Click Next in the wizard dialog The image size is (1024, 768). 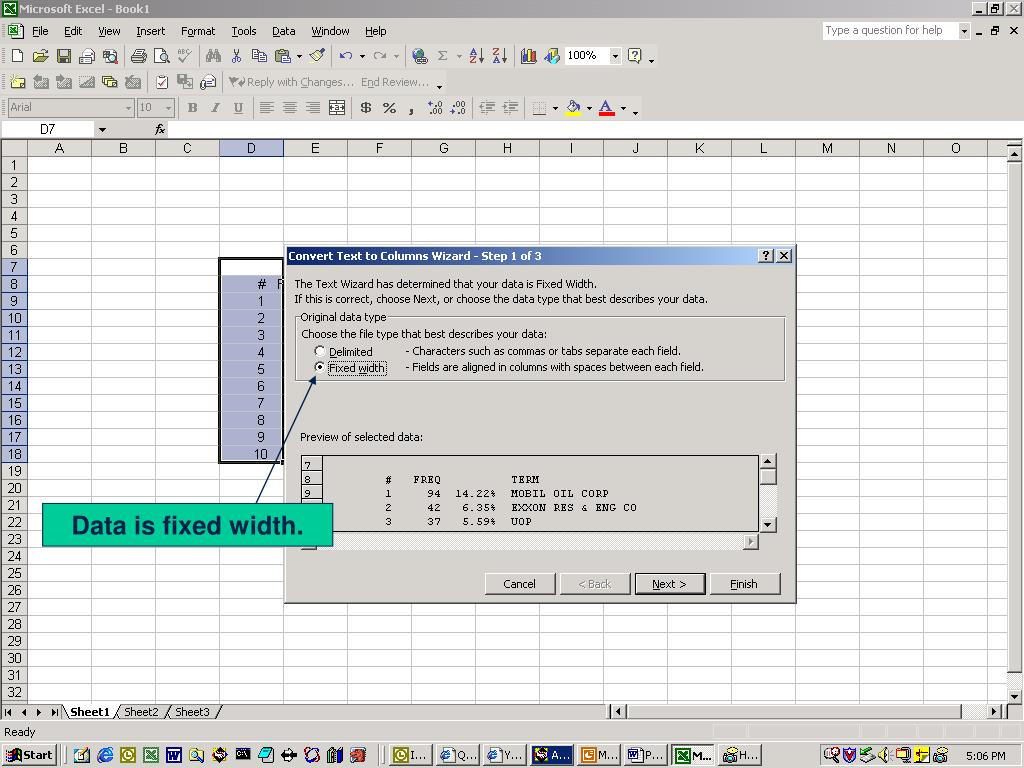click(669, 584)
